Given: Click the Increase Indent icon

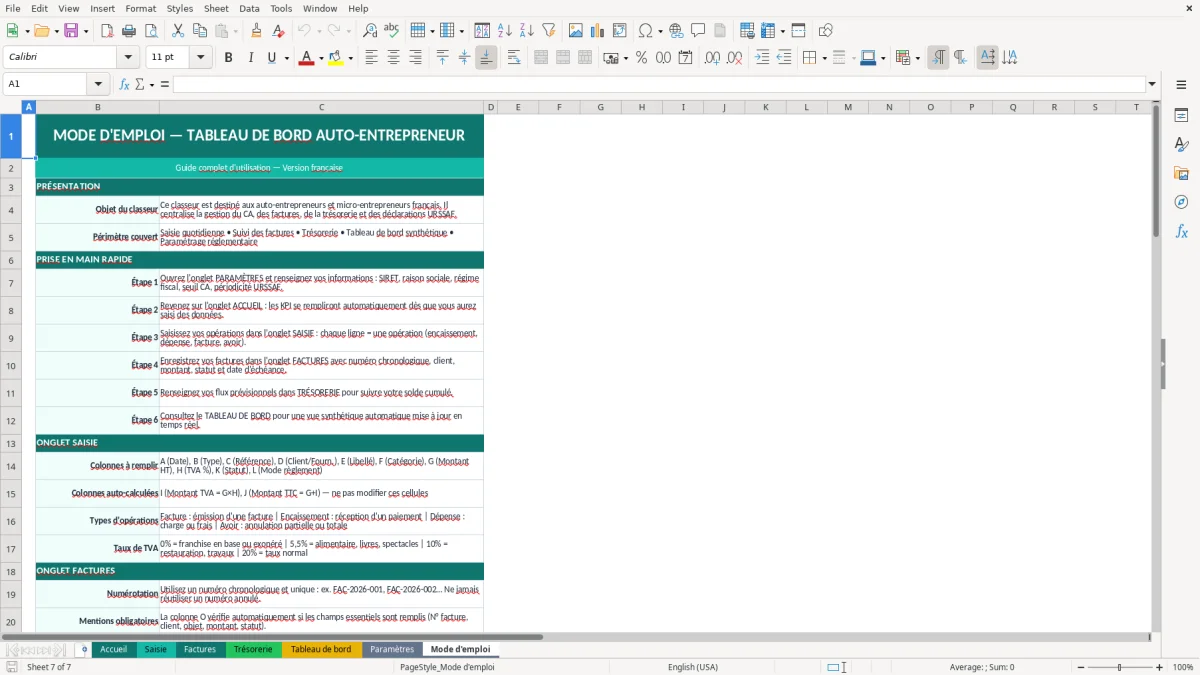Looking at the screenshot, I should (x=763, y=58).
